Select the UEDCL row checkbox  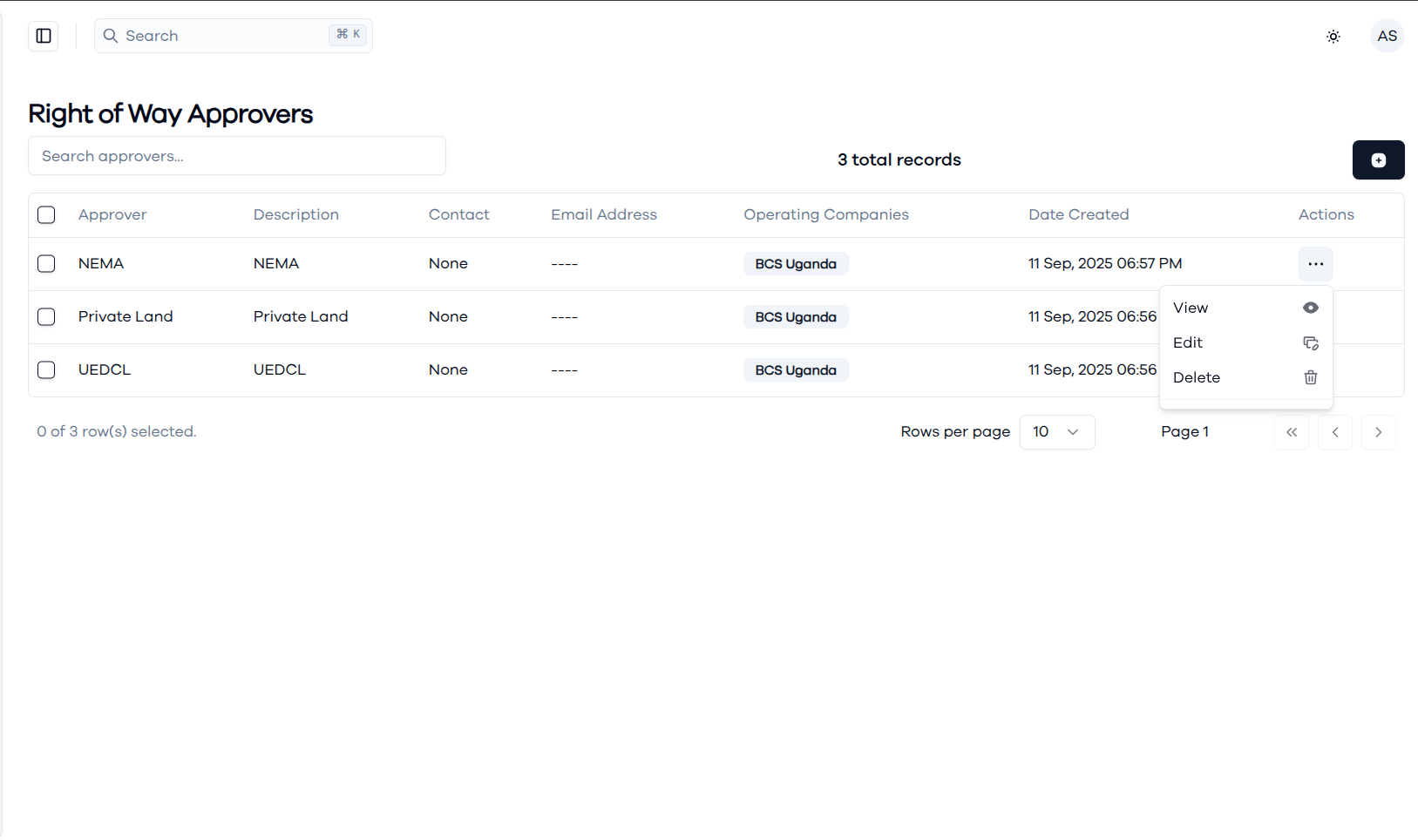[46, 369]
